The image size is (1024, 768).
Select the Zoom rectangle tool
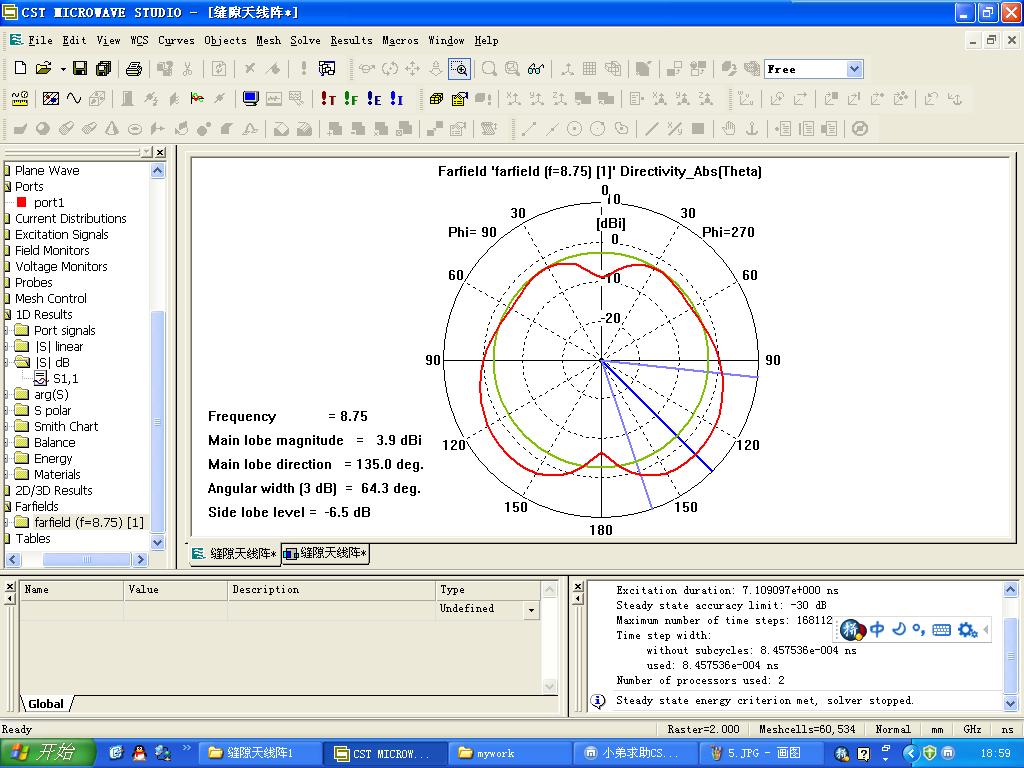[459, 68]
